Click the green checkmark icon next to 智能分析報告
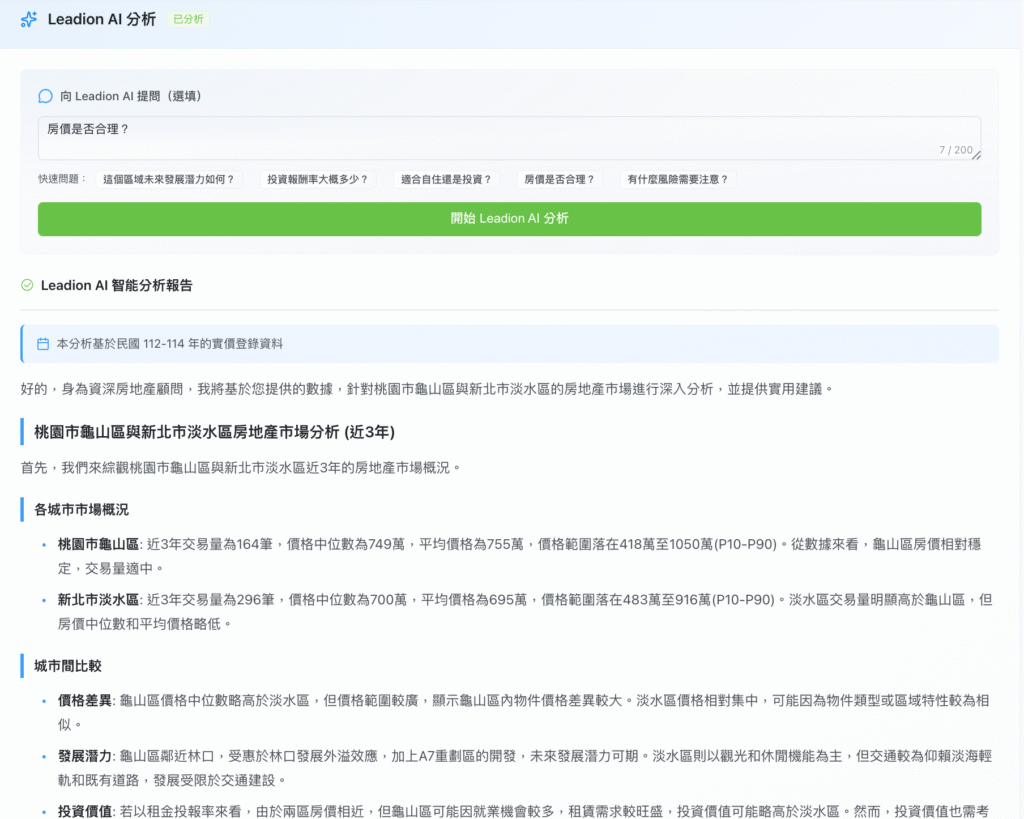 tap(26, 285)
